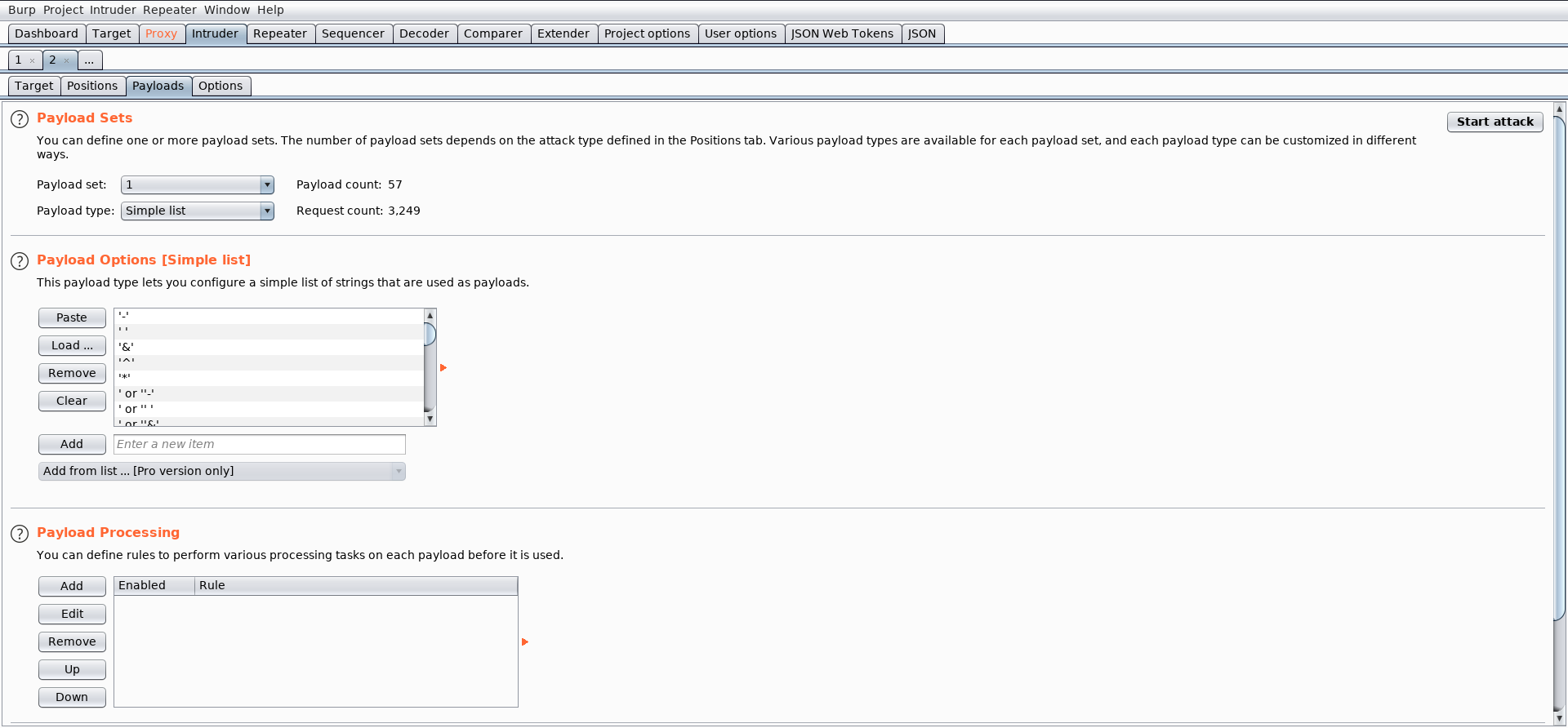This screenshot has width=1568, height=728.
Task: Click orange arrow beside payload list
Action: click(x=443, y=368)
